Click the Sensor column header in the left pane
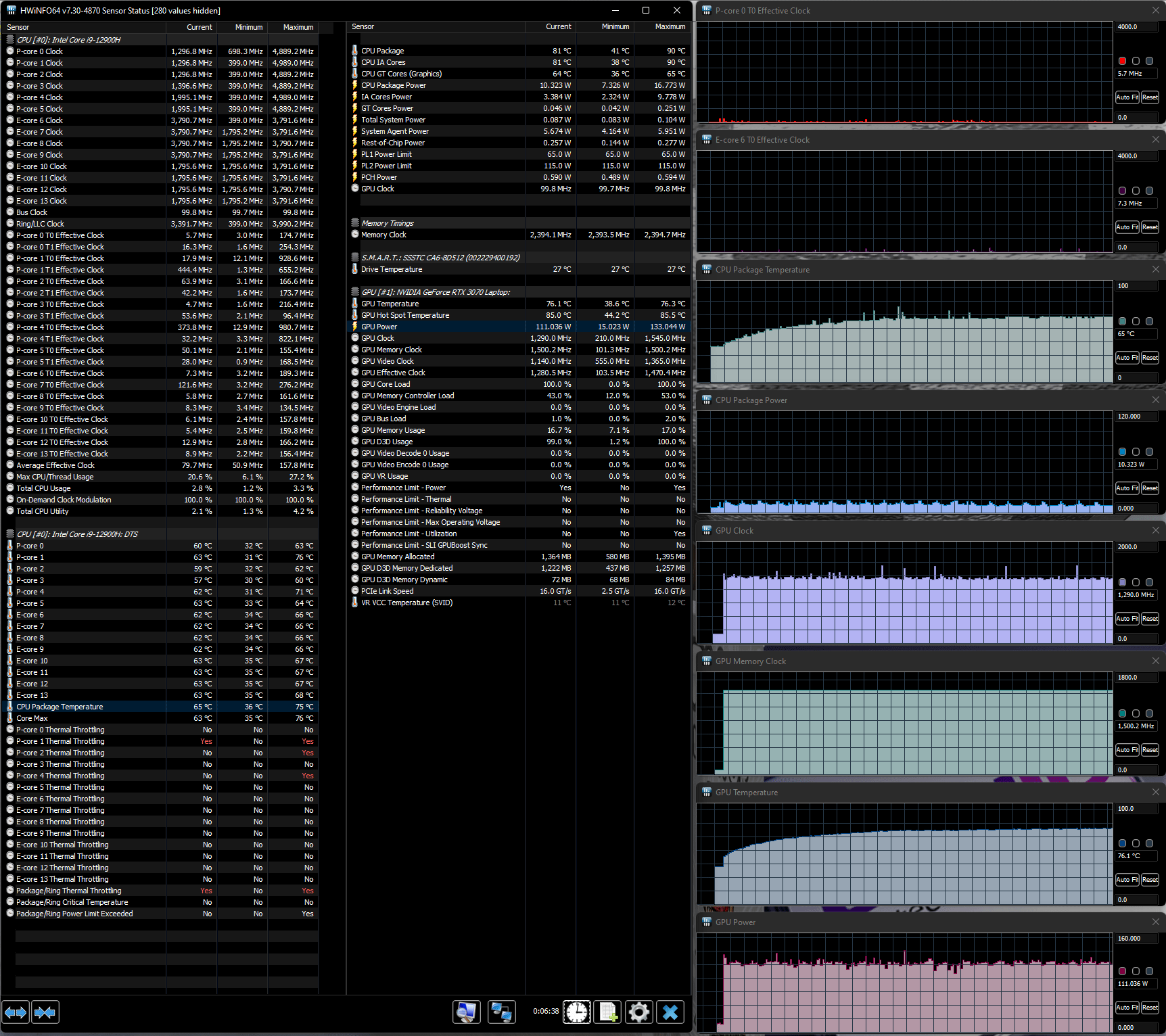The image size is (1166, 1036). (84, 27)
